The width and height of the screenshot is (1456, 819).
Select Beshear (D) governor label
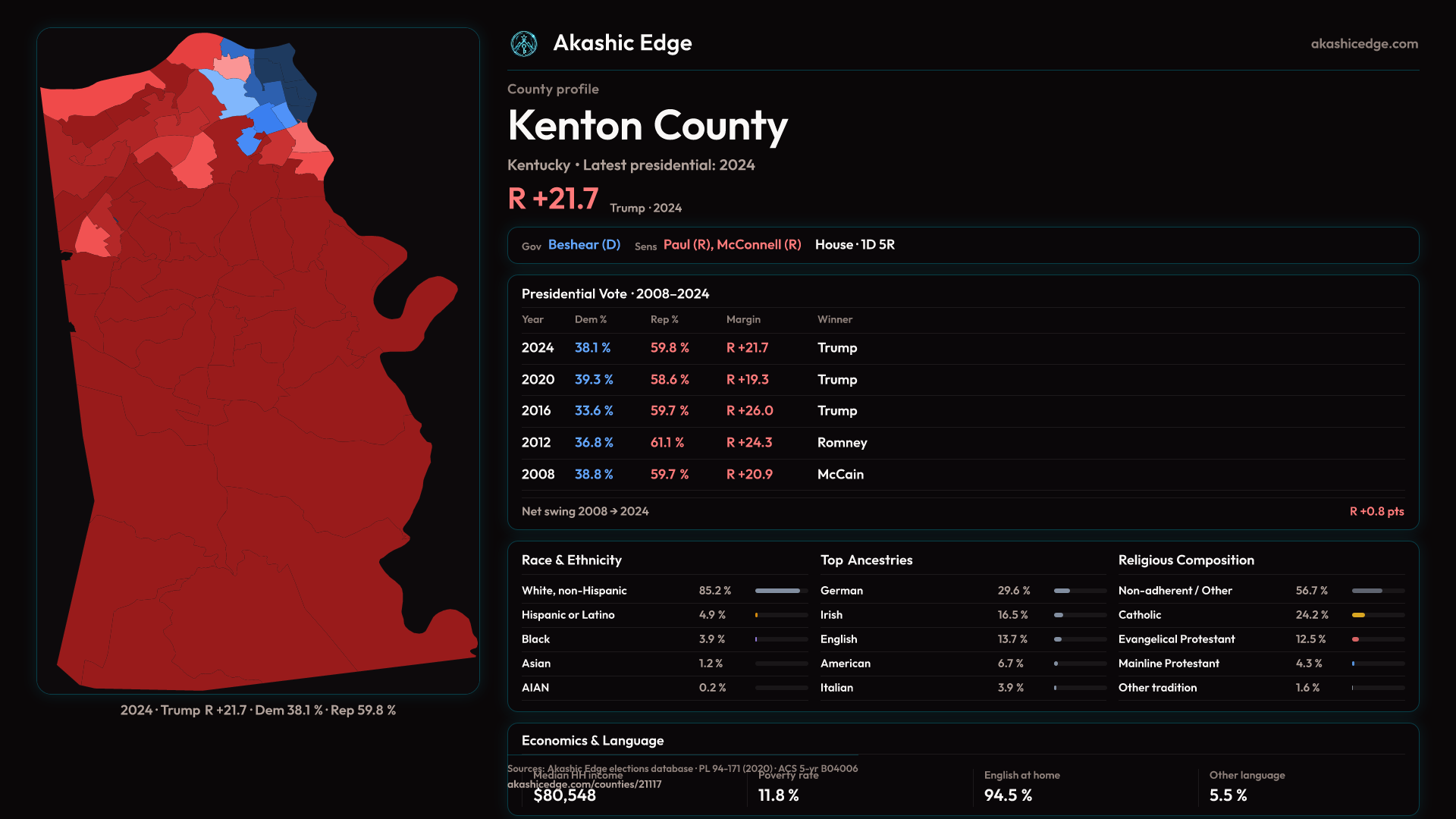tap(584, 245)
